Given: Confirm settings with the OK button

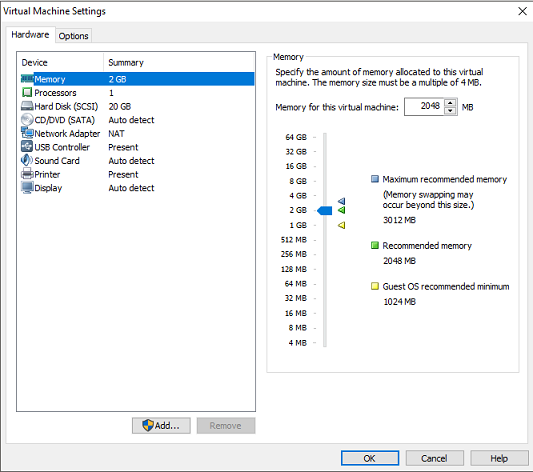Looking at the screenshot, I should coord(369,458).
